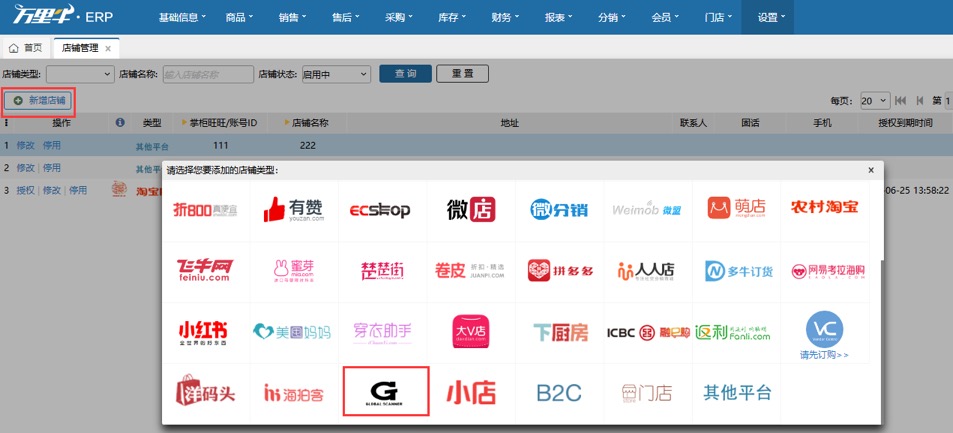Select the Weimob 微盟 logo
953x433 pixels.
pyautogui.click(x=647, y=210)
